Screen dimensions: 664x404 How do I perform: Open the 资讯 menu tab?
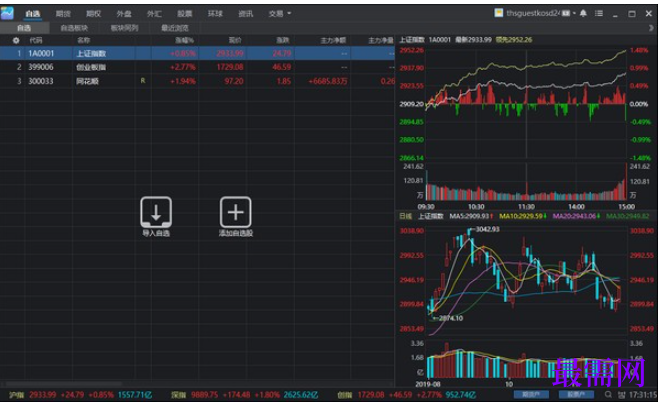pos(245,14)
